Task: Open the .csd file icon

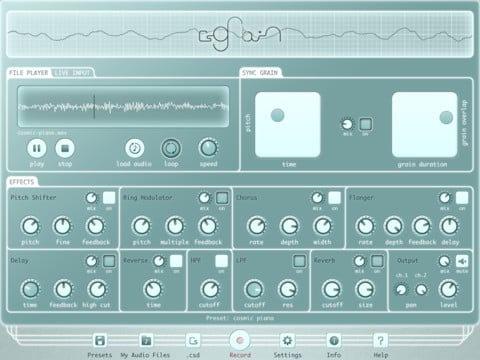Action: coord(193,341)
